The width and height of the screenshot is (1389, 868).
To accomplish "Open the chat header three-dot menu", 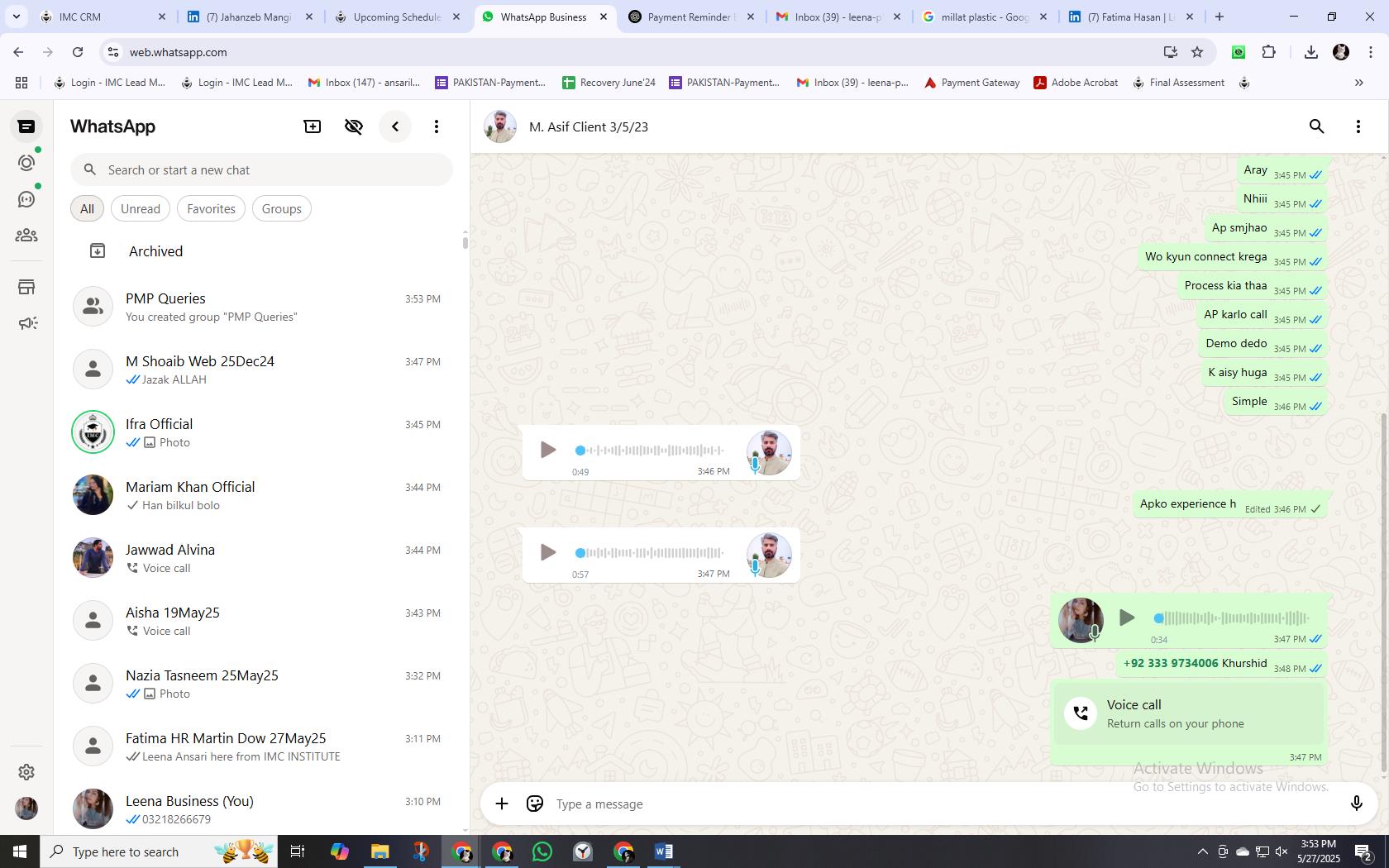I will [1358, 126].
